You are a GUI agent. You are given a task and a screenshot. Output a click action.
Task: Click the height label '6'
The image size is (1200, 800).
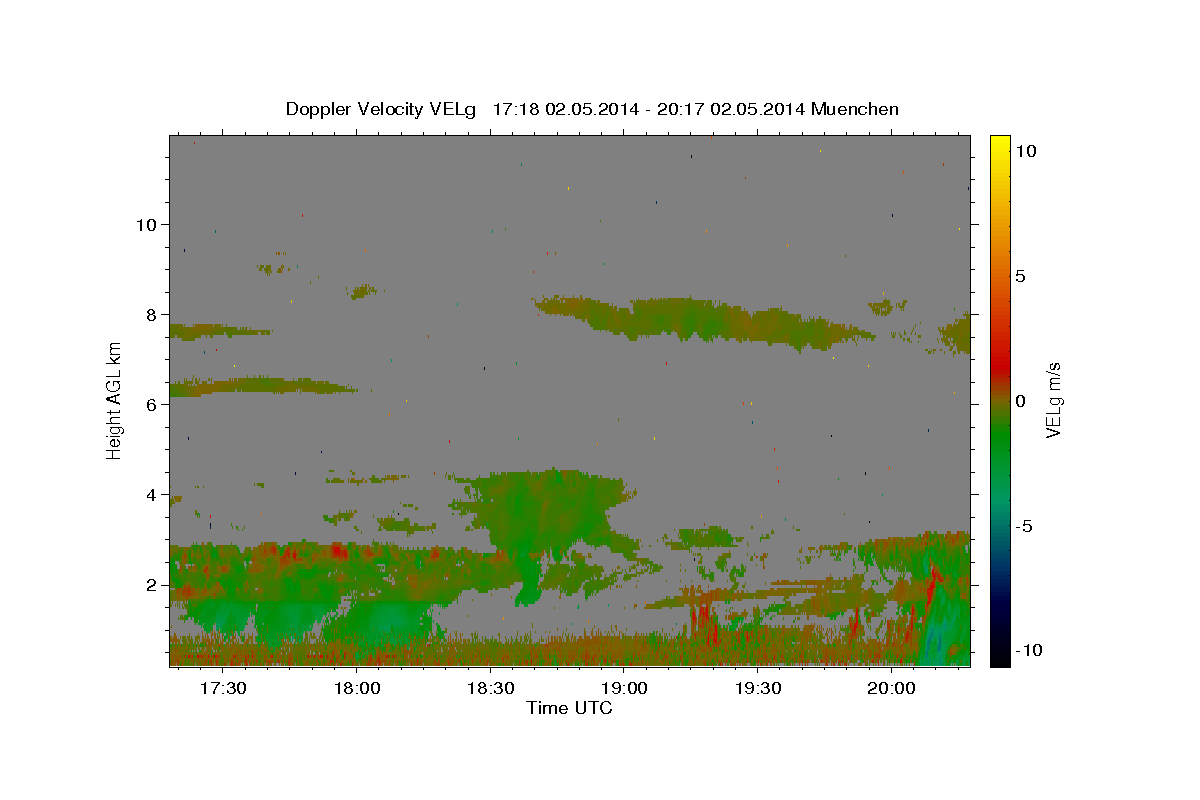click(151, 404)
